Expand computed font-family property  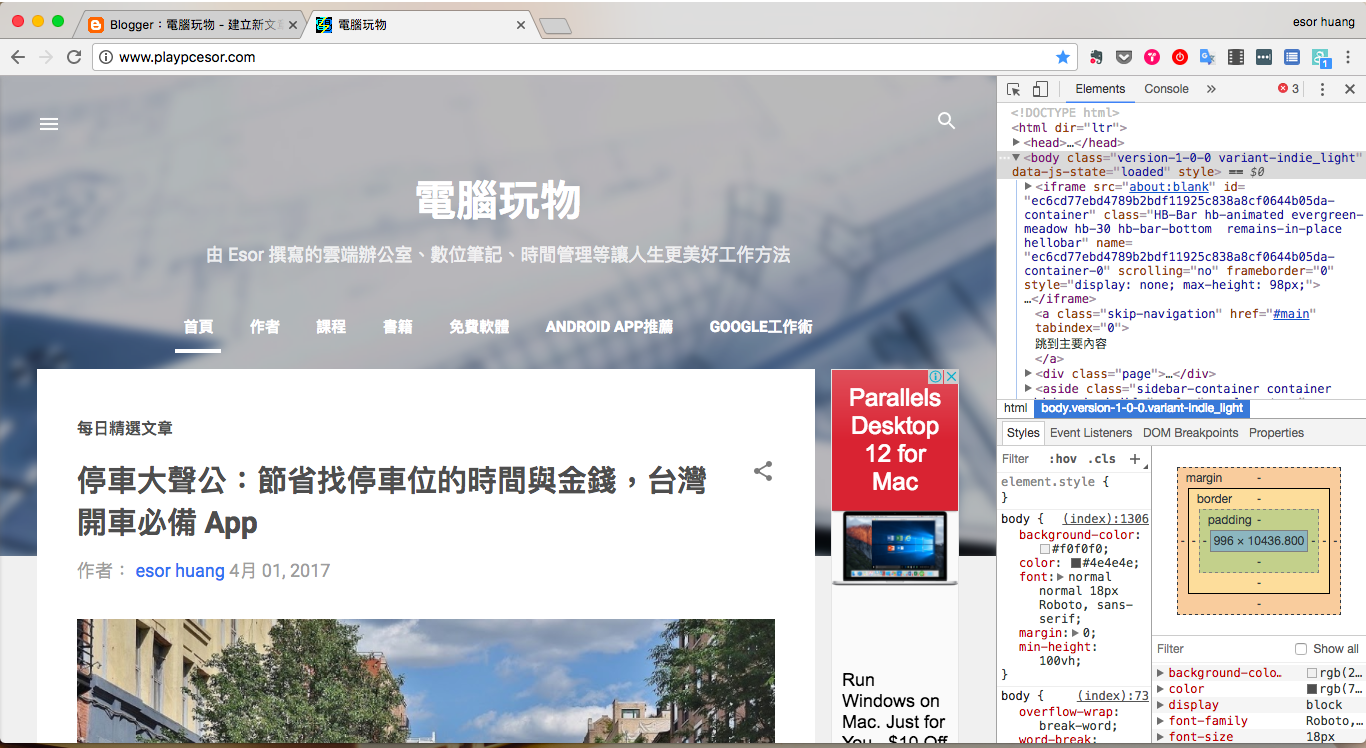coord(1161,721)
